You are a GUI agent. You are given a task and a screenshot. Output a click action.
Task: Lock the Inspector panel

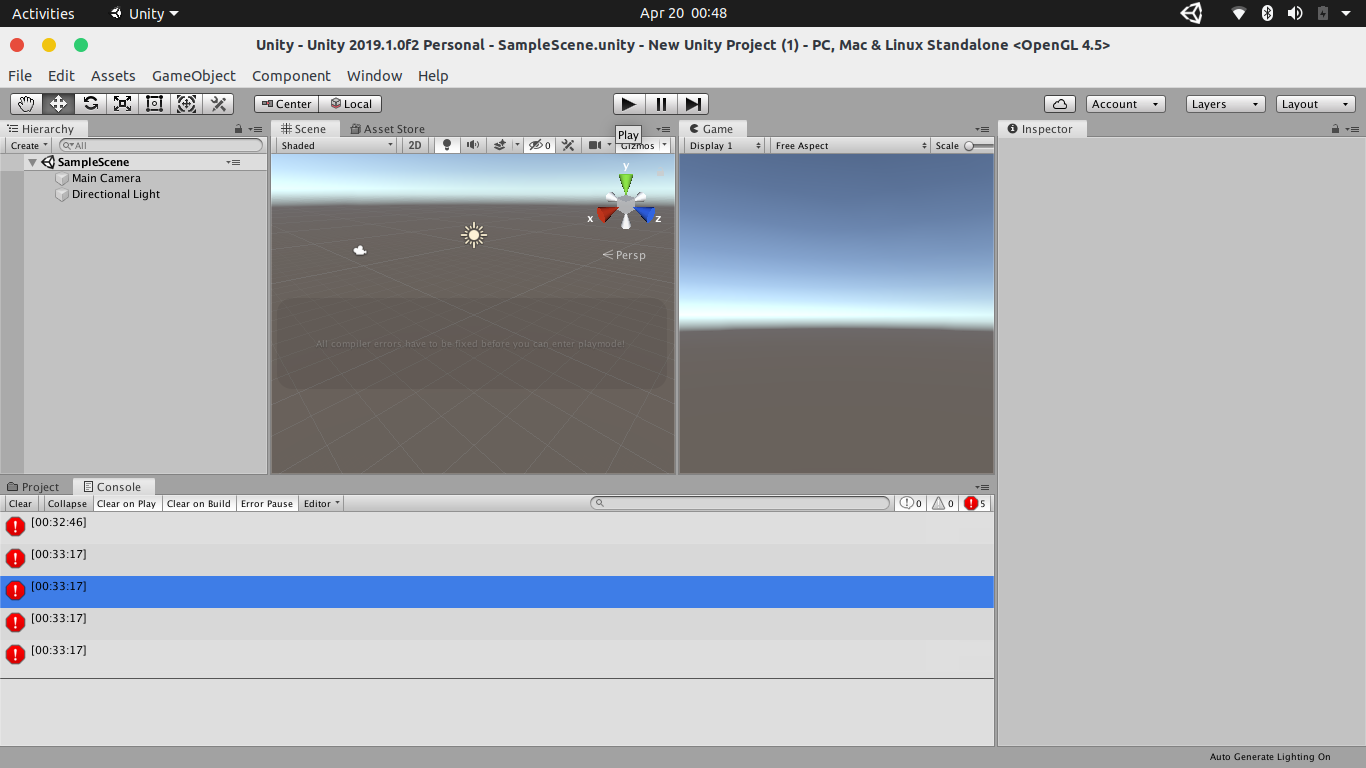tap(1337, 129)
